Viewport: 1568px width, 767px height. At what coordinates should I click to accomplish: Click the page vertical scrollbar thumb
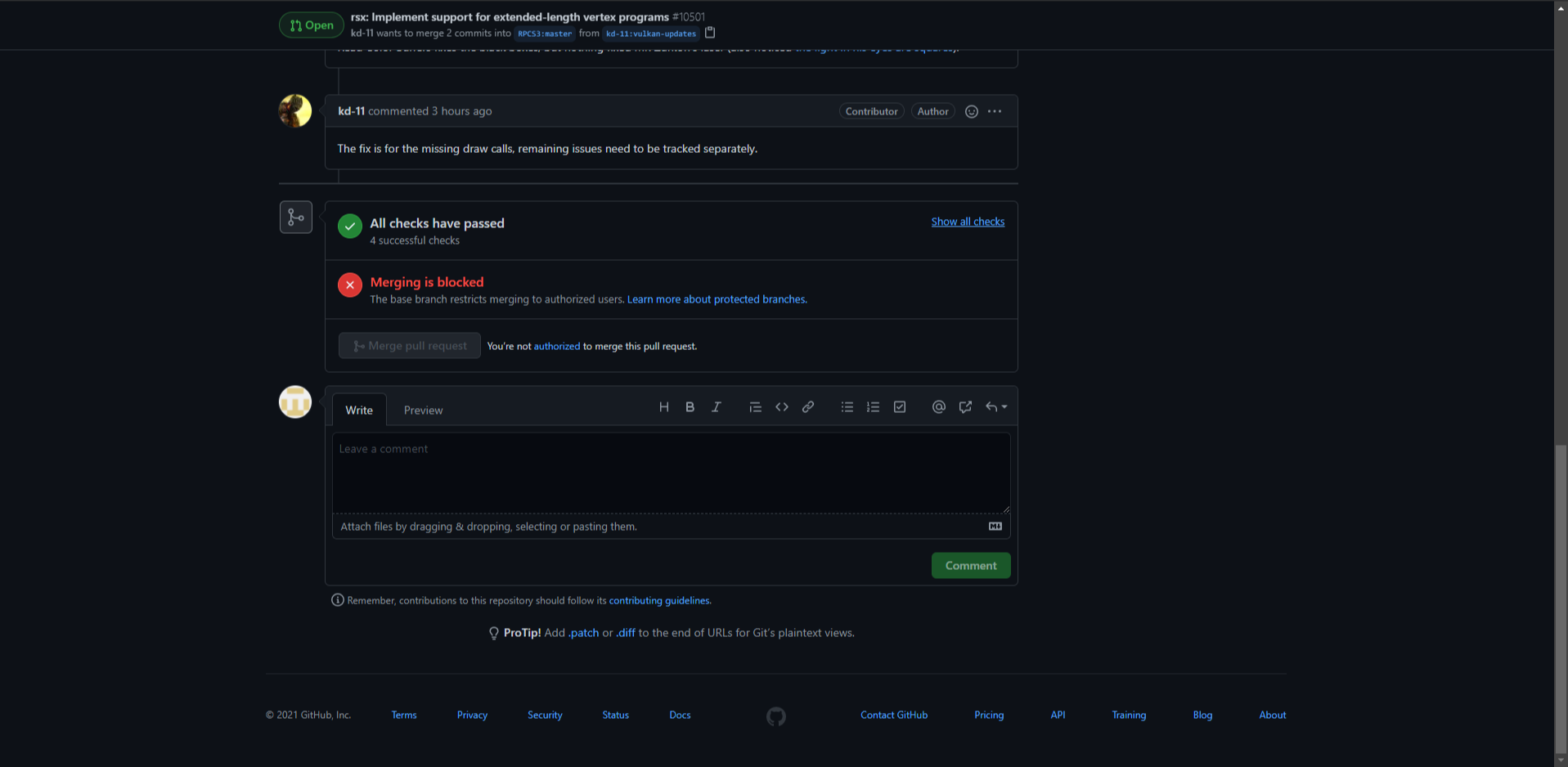pos(1561,599)
